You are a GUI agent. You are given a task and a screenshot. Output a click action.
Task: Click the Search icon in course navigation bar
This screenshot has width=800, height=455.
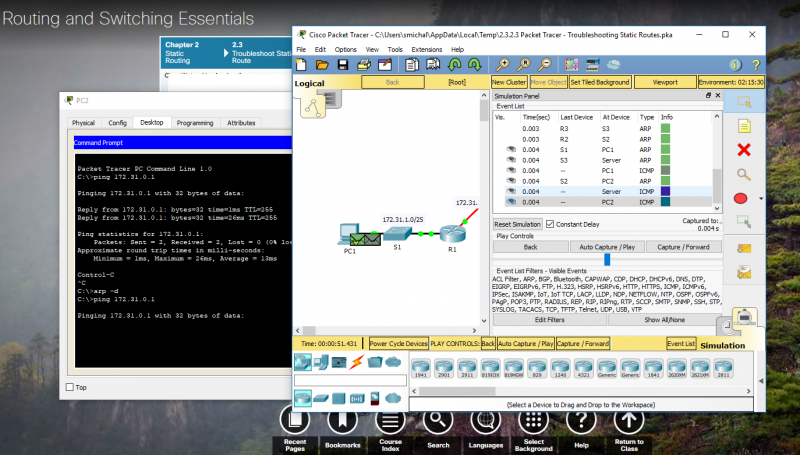point(438,421)
